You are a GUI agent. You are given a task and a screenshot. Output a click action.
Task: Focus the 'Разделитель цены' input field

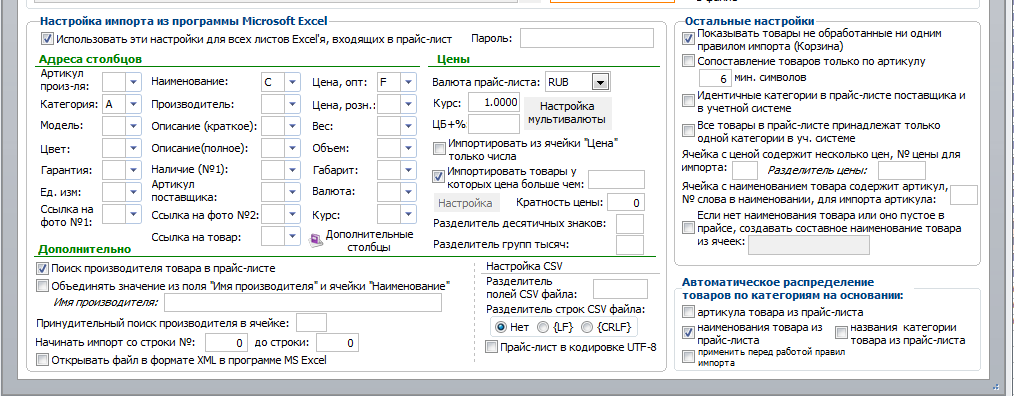point(901,171)
